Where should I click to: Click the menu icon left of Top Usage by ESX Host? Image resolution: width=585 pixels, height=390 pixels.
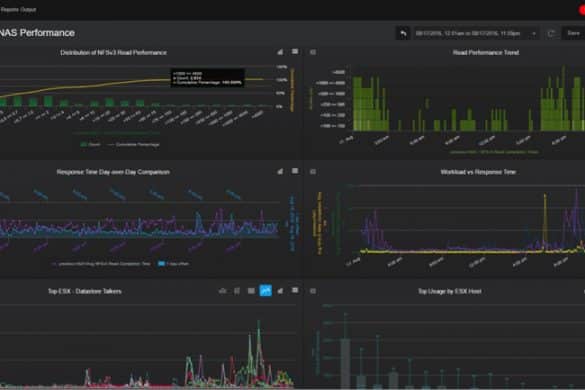[313, 291]
